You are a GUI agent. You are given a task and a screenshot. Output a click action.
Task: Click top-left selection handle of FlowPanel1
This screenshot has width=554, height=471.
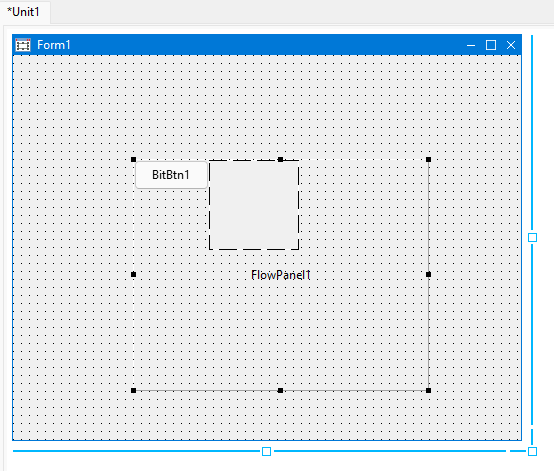134,159
